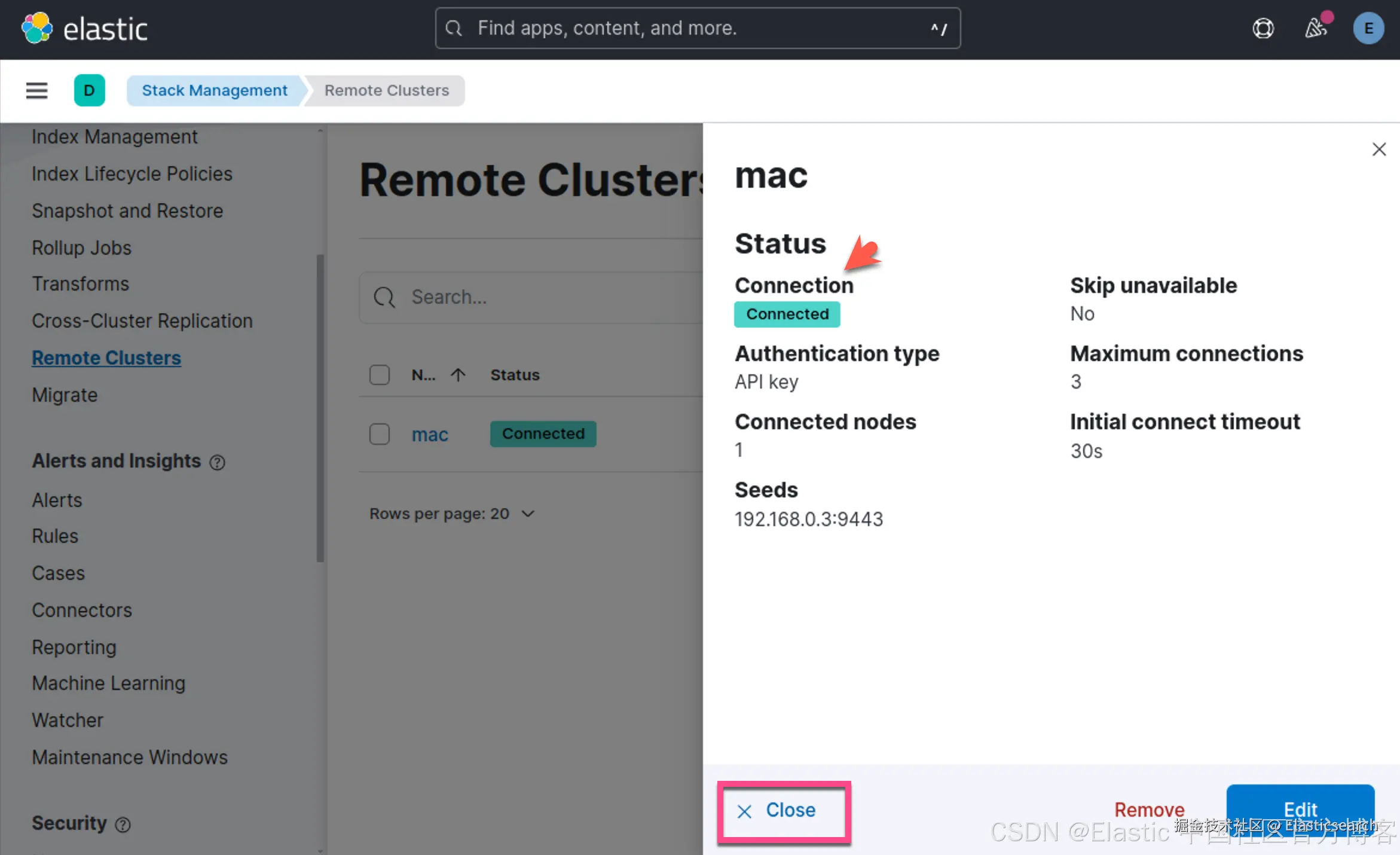
Task: Click the Elastic logo icon
Action: click(37, 28)
